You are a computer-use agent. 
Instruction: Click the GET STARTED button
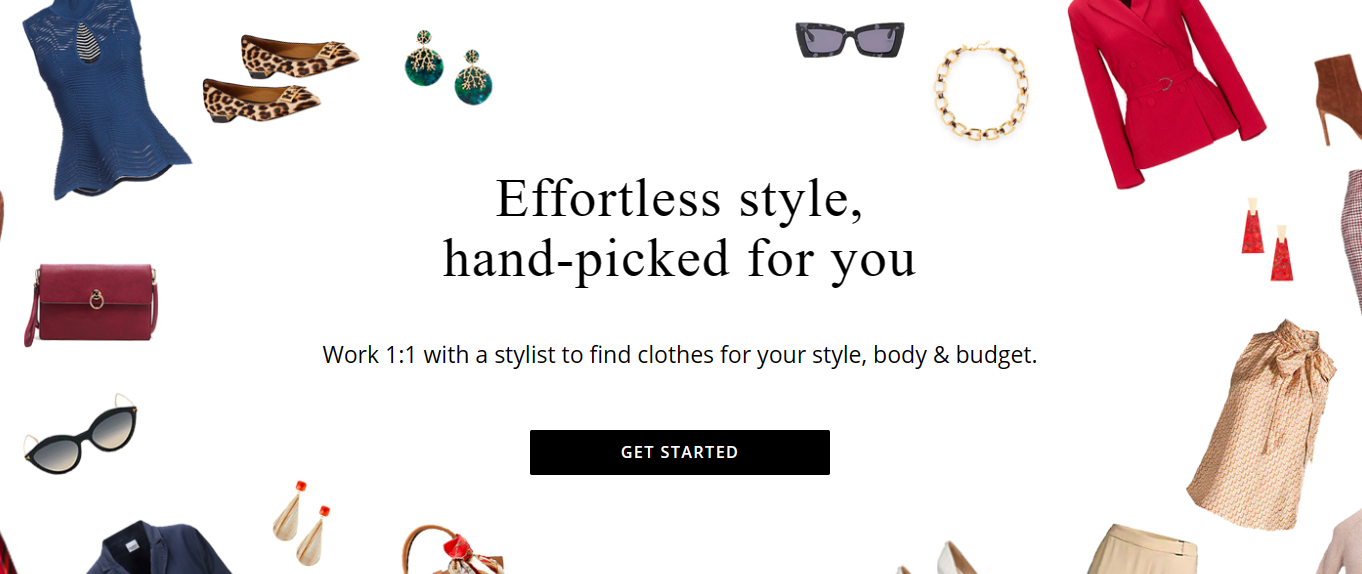[x=679, y=452]
